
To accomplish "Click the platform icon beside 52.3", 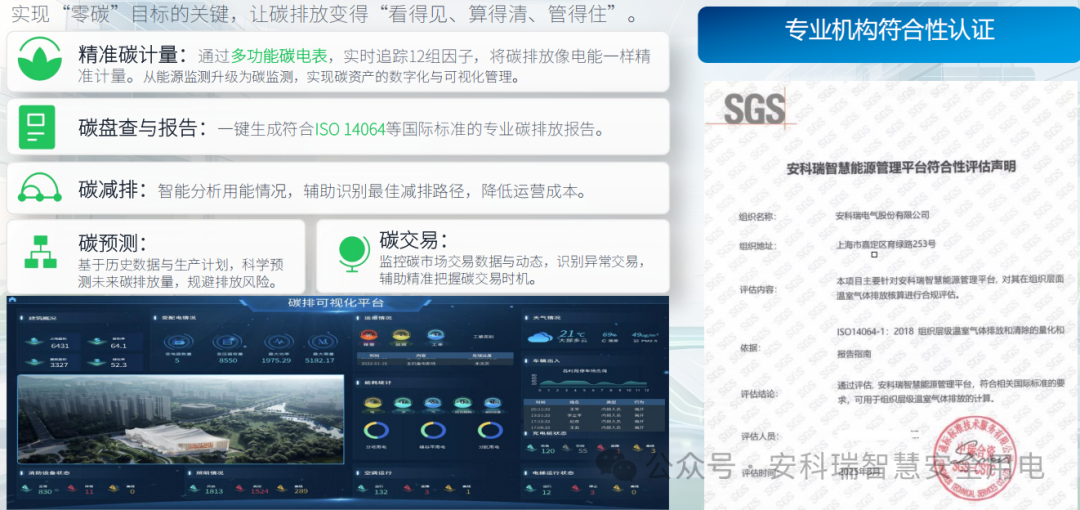I will (x=97, y=361).
